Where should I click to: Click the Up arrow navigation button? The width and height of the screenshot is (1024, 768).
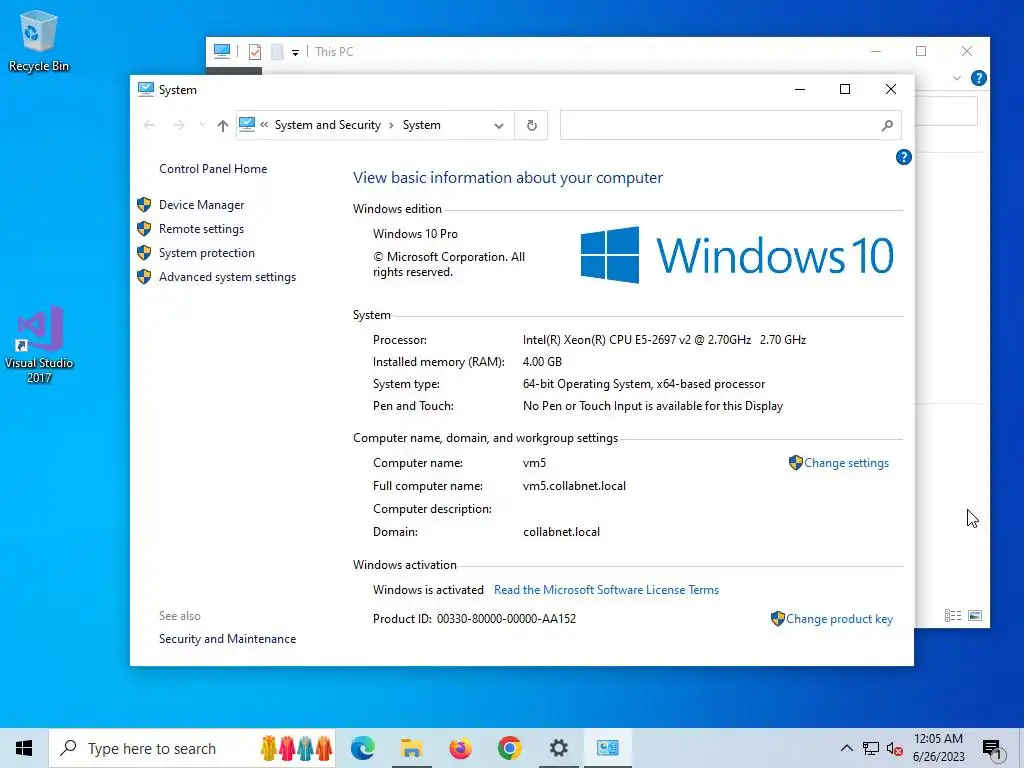pyautogui.click(x=223, y=125)
